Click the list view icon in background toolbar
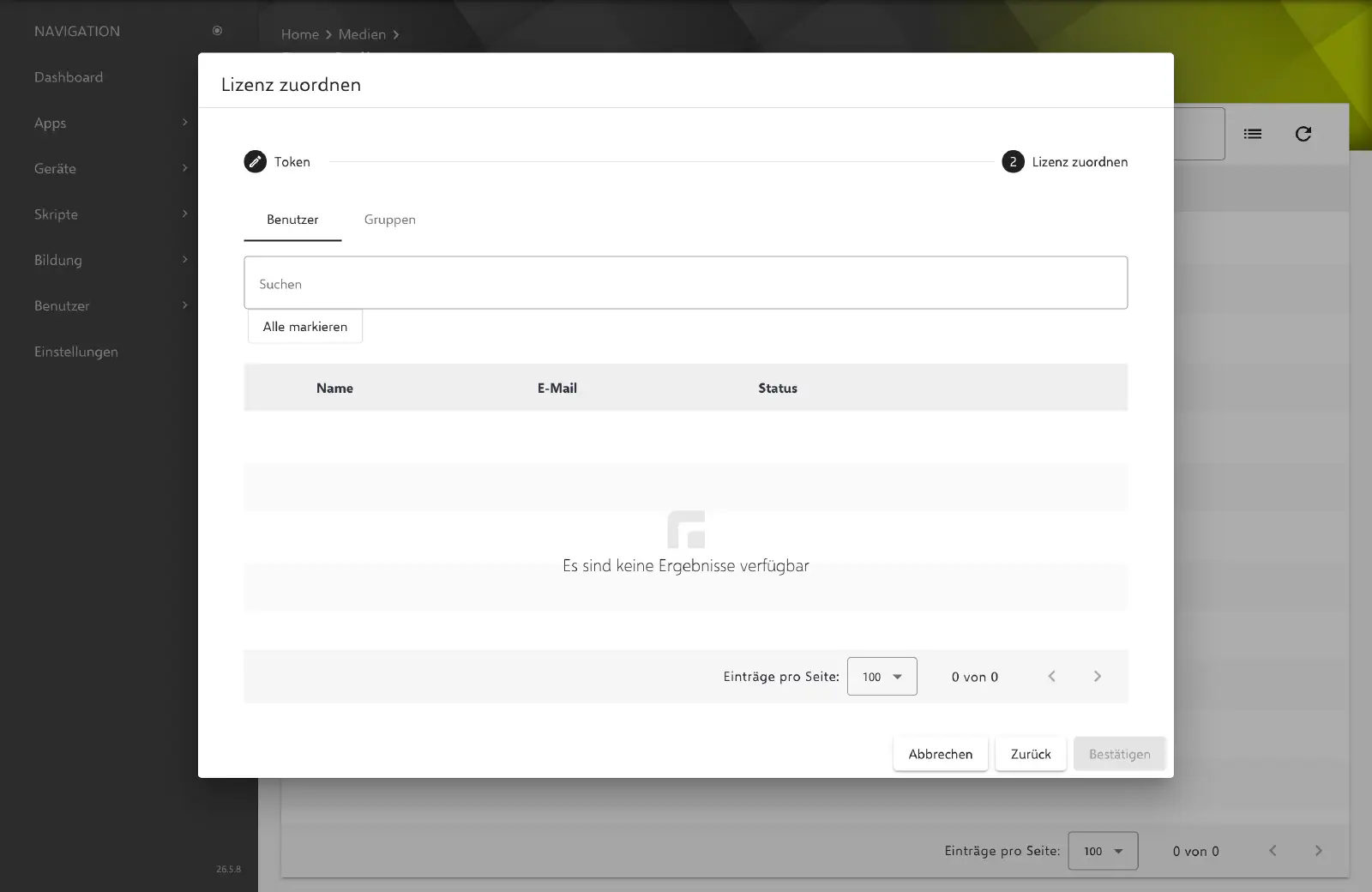Image resolution: width=1372 pixels, height=892 pixels. pos(1253,134)
